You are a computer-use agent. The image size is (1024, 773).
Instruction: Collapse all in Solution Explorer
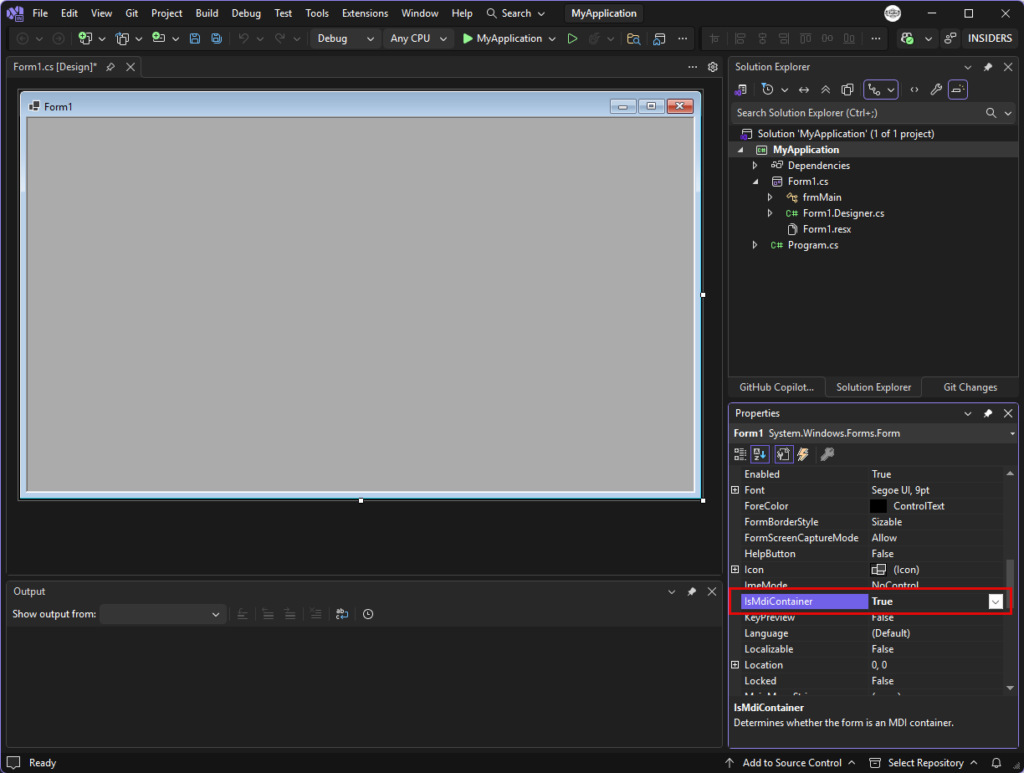pyautogui.click(x=825, y=90)
